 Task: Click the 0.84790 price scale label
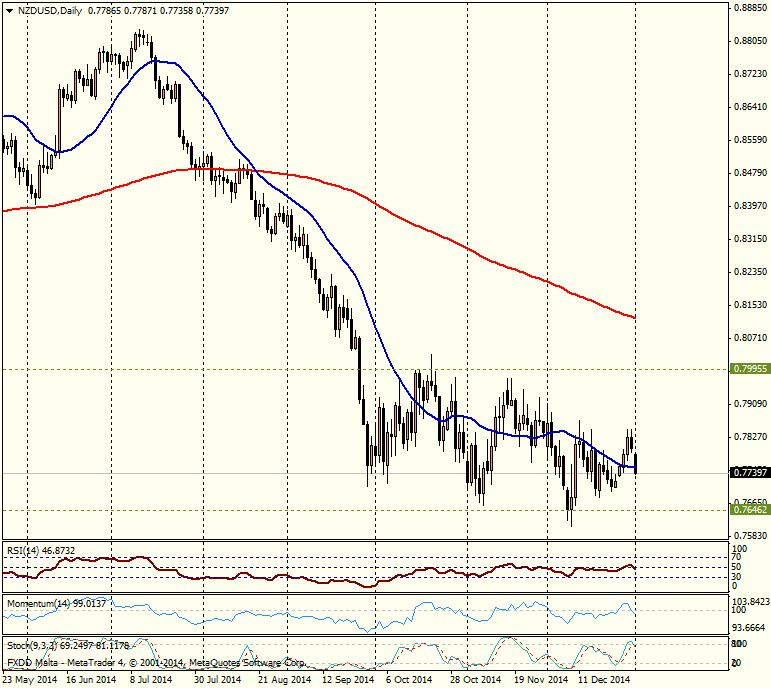click(749, 173)
